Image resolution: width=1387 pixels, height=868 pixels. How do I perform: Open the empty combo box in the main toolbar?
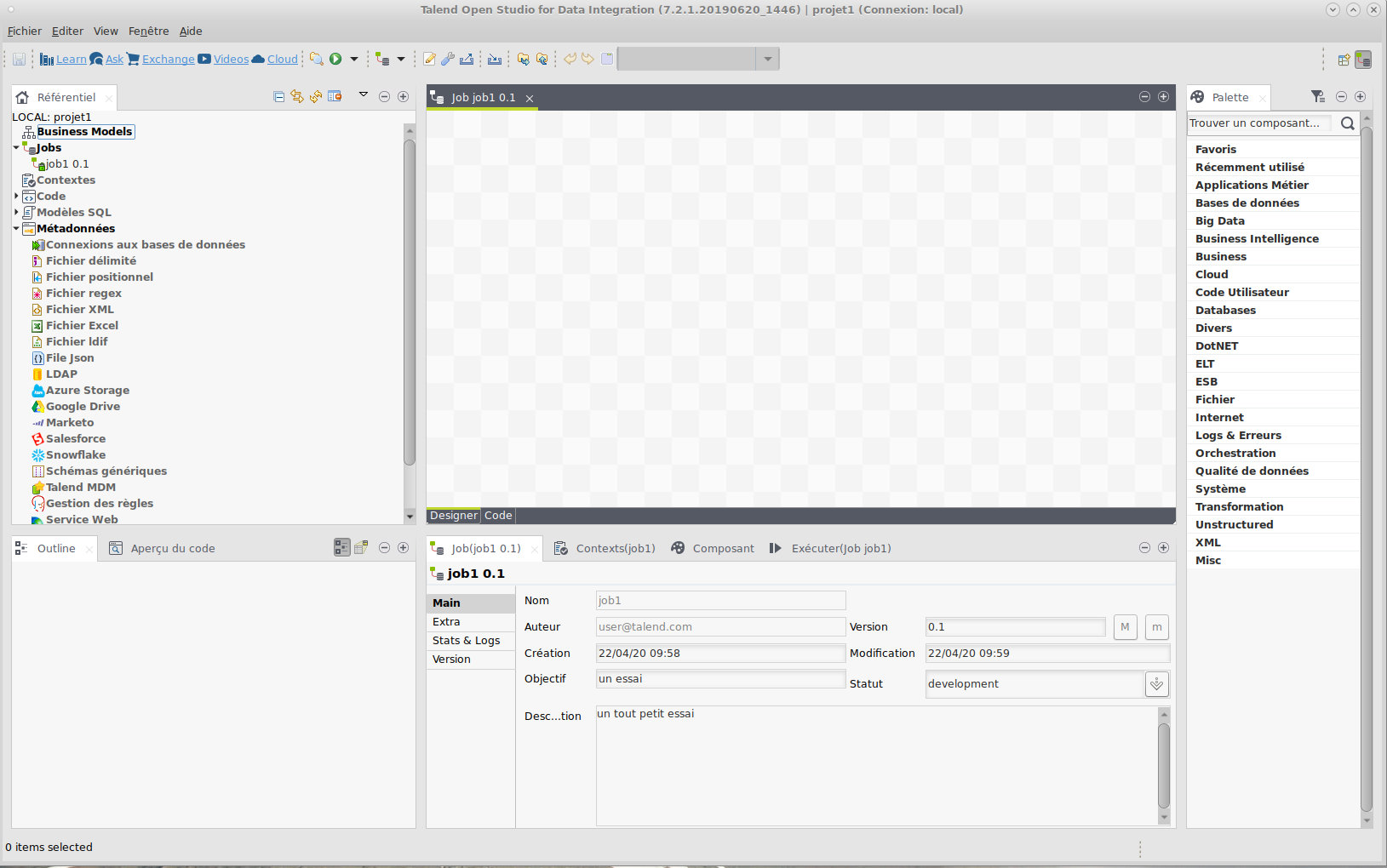pos(698,59)
